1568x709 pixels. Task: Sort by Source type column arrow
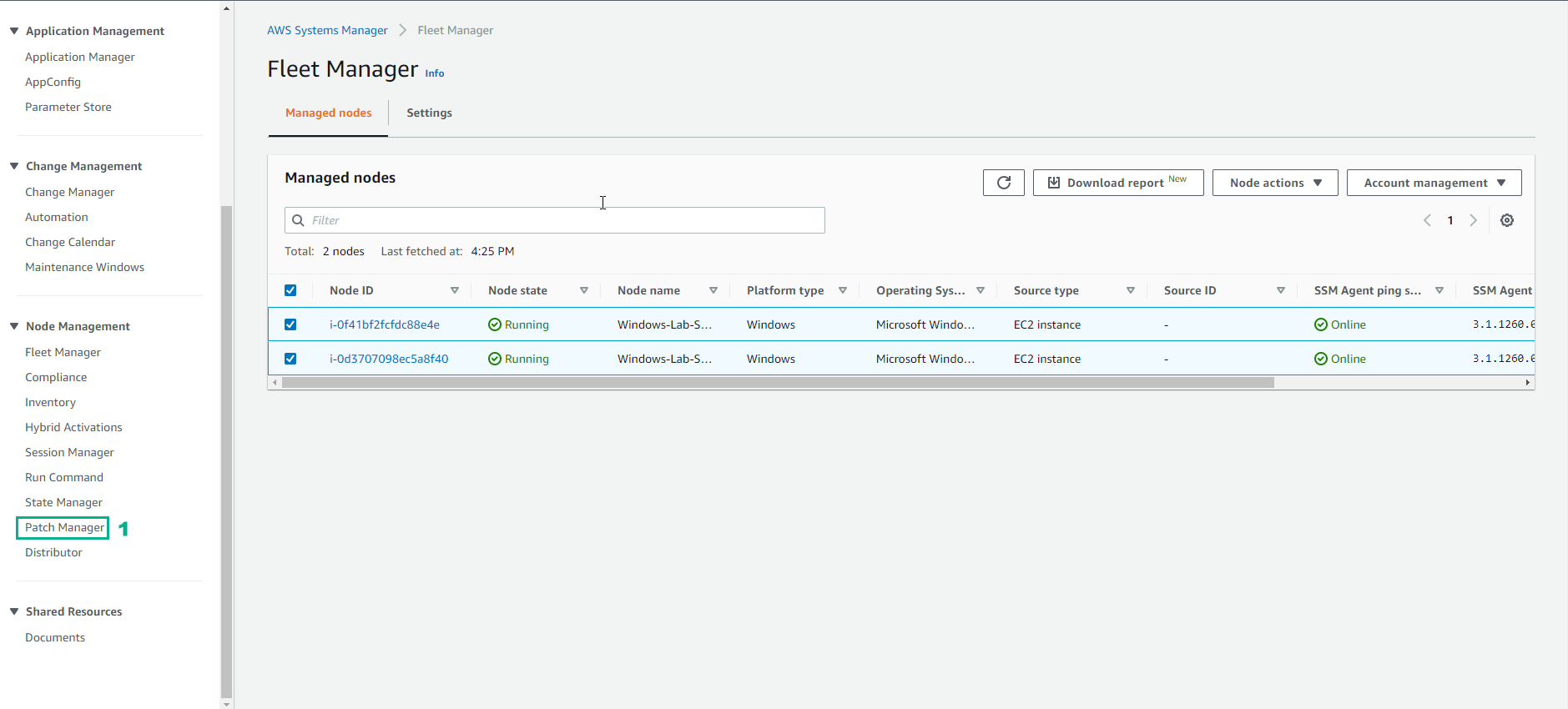coord(1131,290)
